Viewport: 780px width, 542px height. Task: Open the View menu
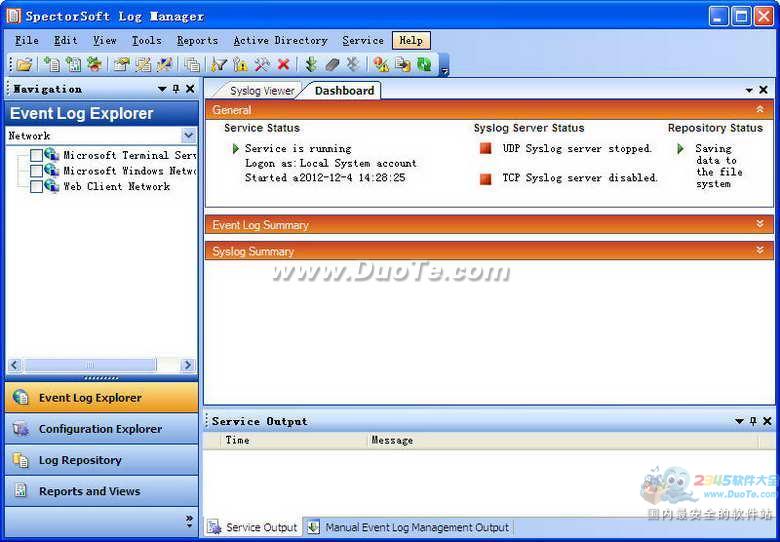(x=104, y=40)
